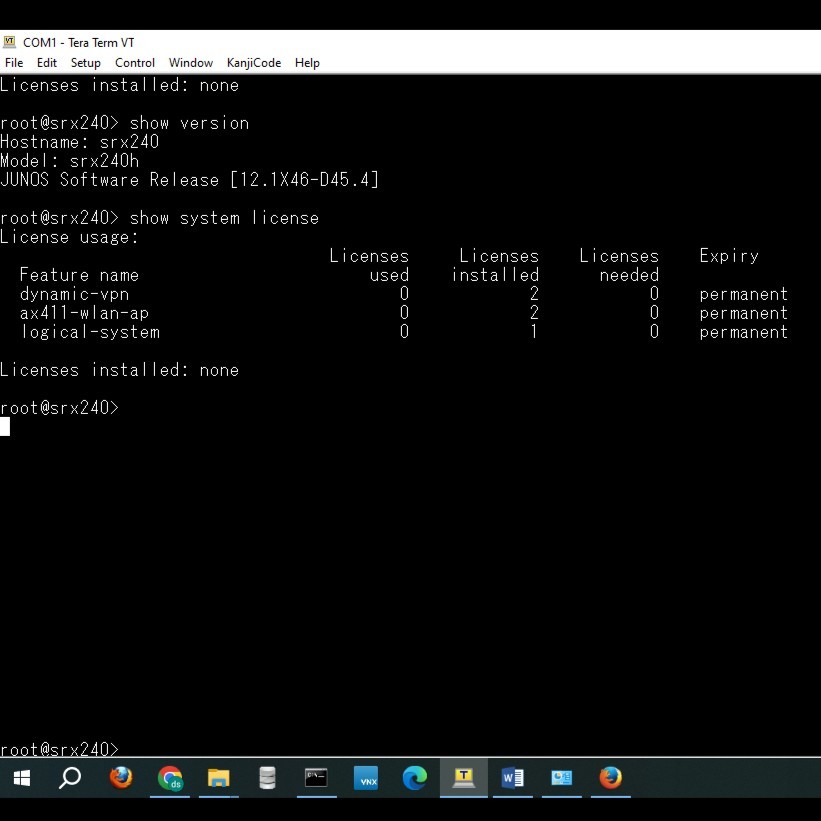Viewport: 821px width, 821px height.
Task: Click JUNOS Software Release version text
Action: click(190, 180)
